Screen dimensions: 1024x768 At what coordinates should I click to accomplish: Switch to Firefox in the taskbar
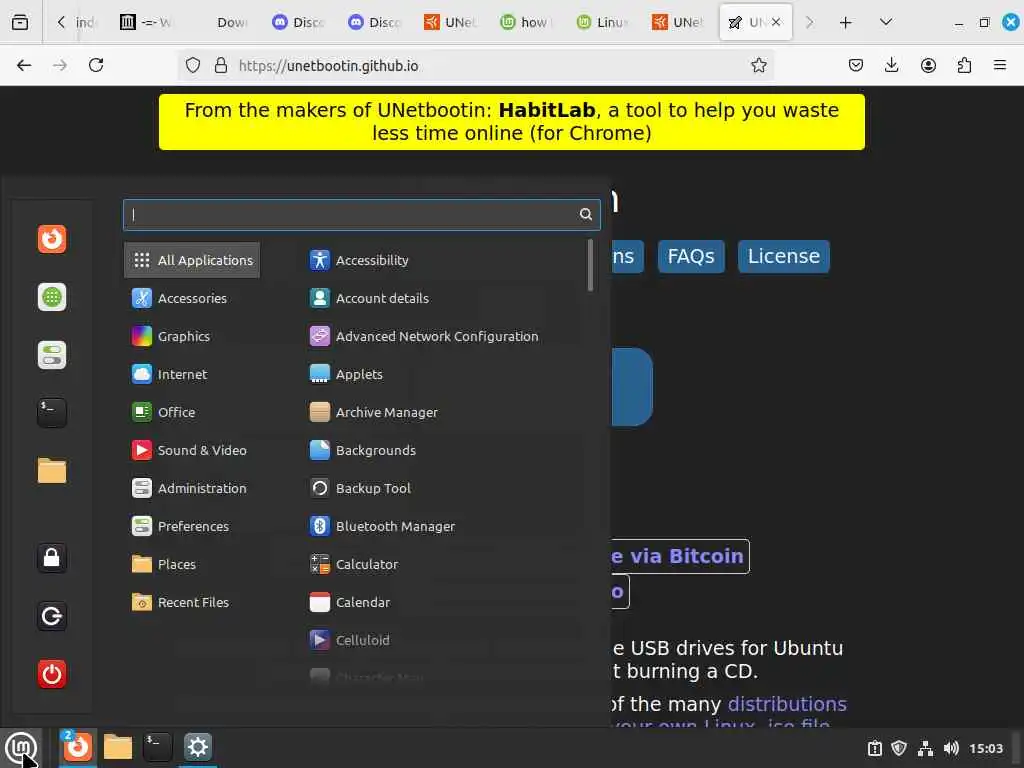pos(78,747)
